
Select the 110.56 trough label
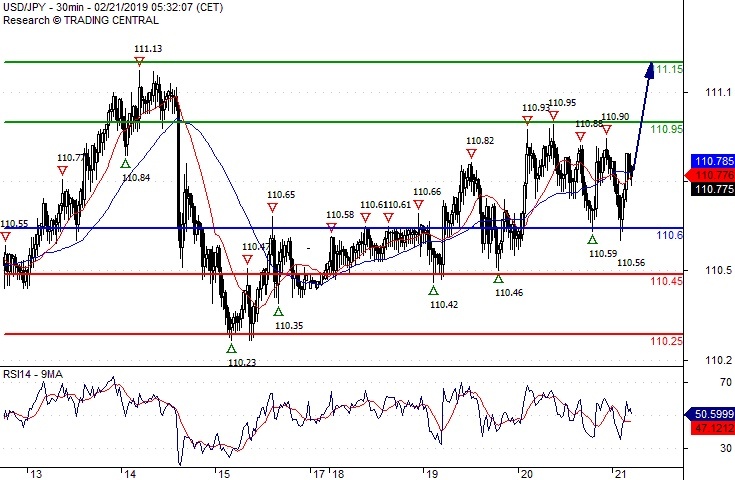point(631,262)
